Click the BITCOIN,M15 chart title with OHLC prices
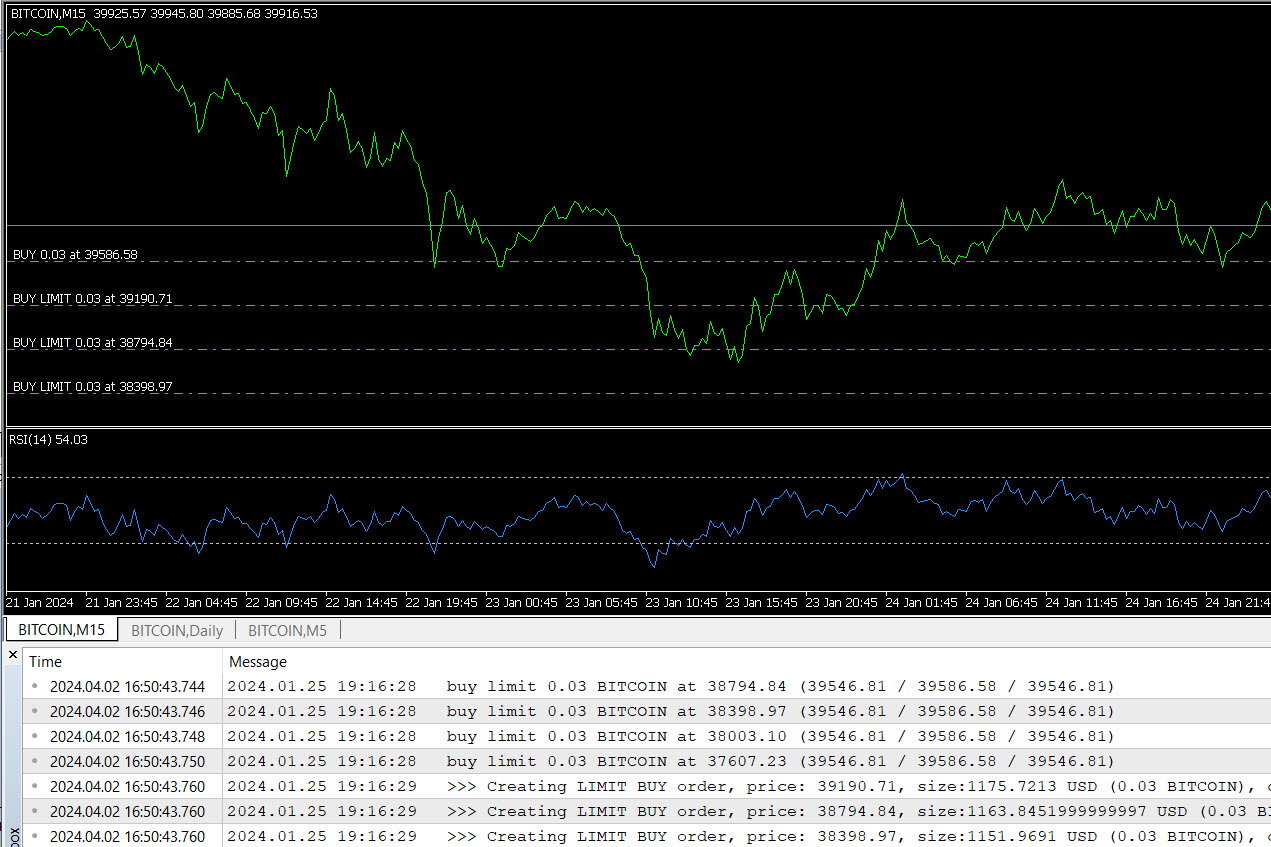The height and width of the screenshot is (847, 1271). [x=164, y=14]
